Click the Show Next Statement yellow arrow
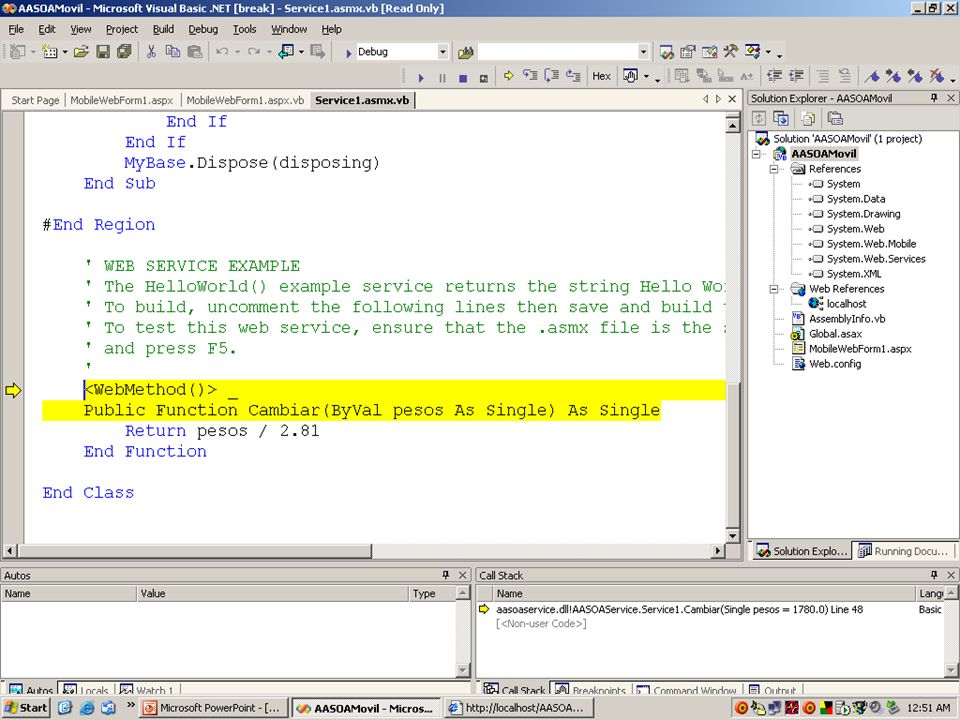This screenshot has height=720, width=960. pos(508,76)
